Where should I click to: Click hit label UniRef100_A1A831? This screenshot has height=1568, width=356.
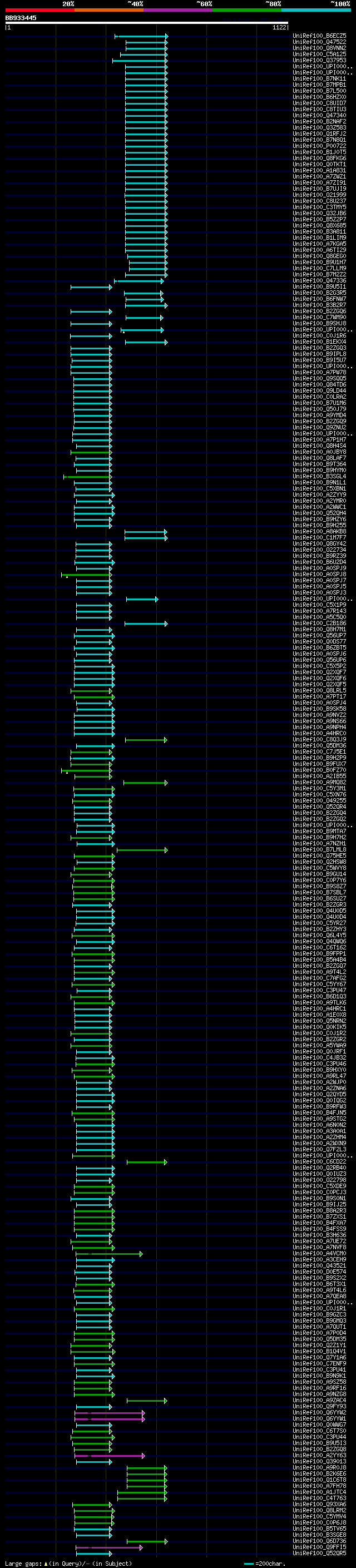pos(319,170)
